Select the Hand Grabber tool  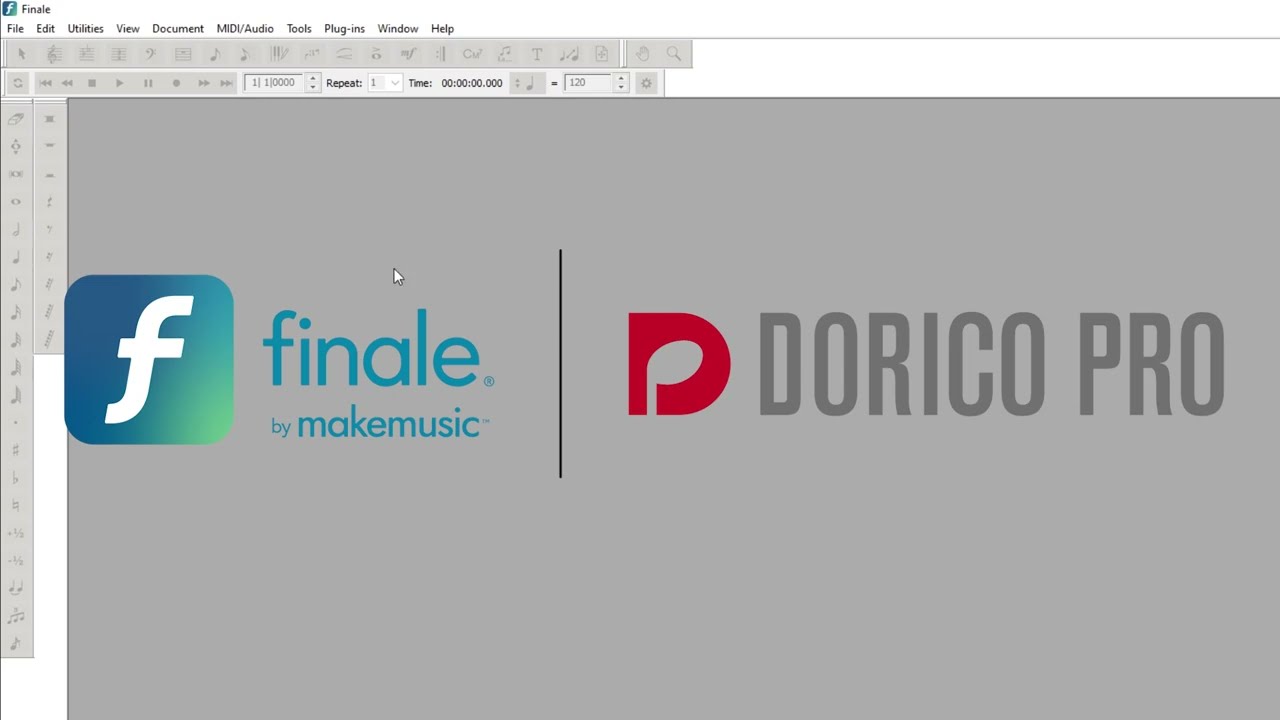tap(642, 54)
